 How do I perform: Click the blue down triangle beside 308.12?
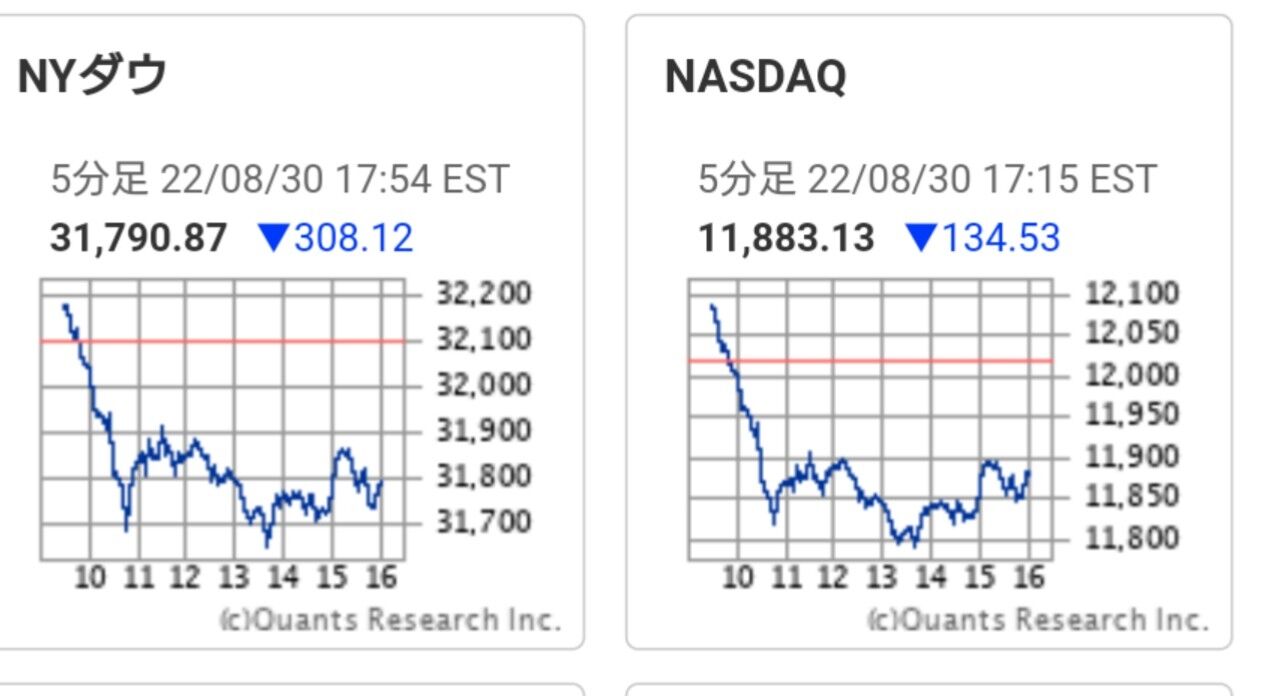272,238
